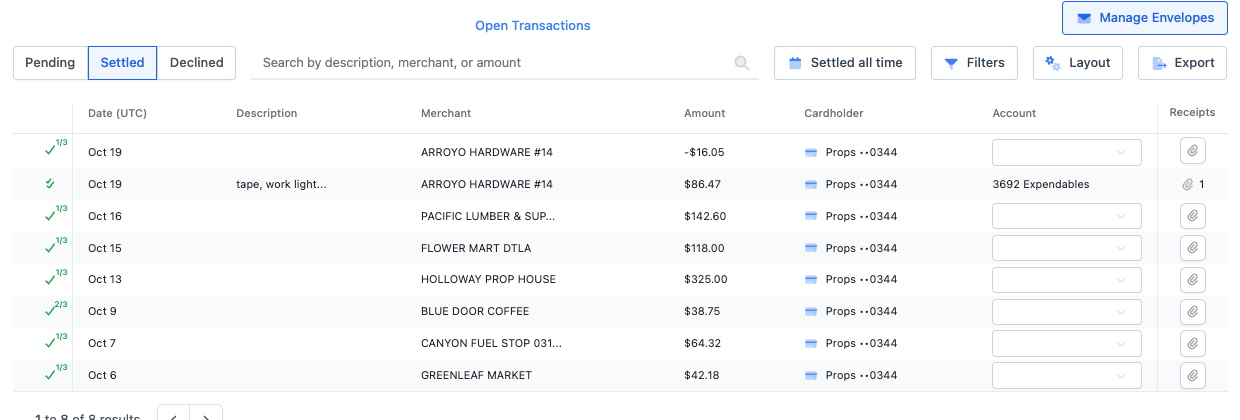1240x420 pixels.
Task: Attach receipt to Holloway Prop House transaction
Action: click(x=1192, y=279)
